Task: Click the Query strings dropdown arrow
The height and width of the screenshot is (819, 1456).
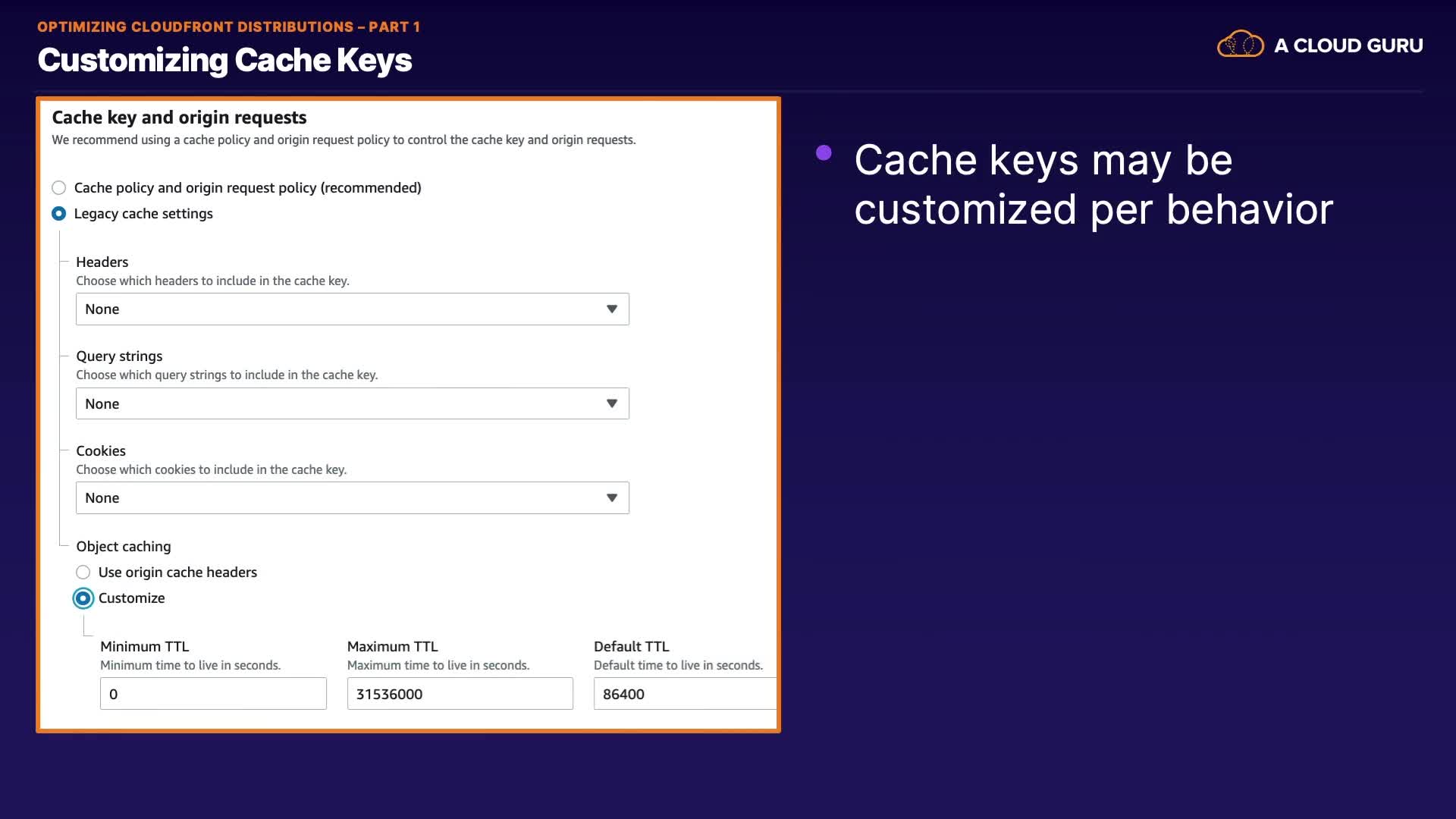Action: (611, 403)
